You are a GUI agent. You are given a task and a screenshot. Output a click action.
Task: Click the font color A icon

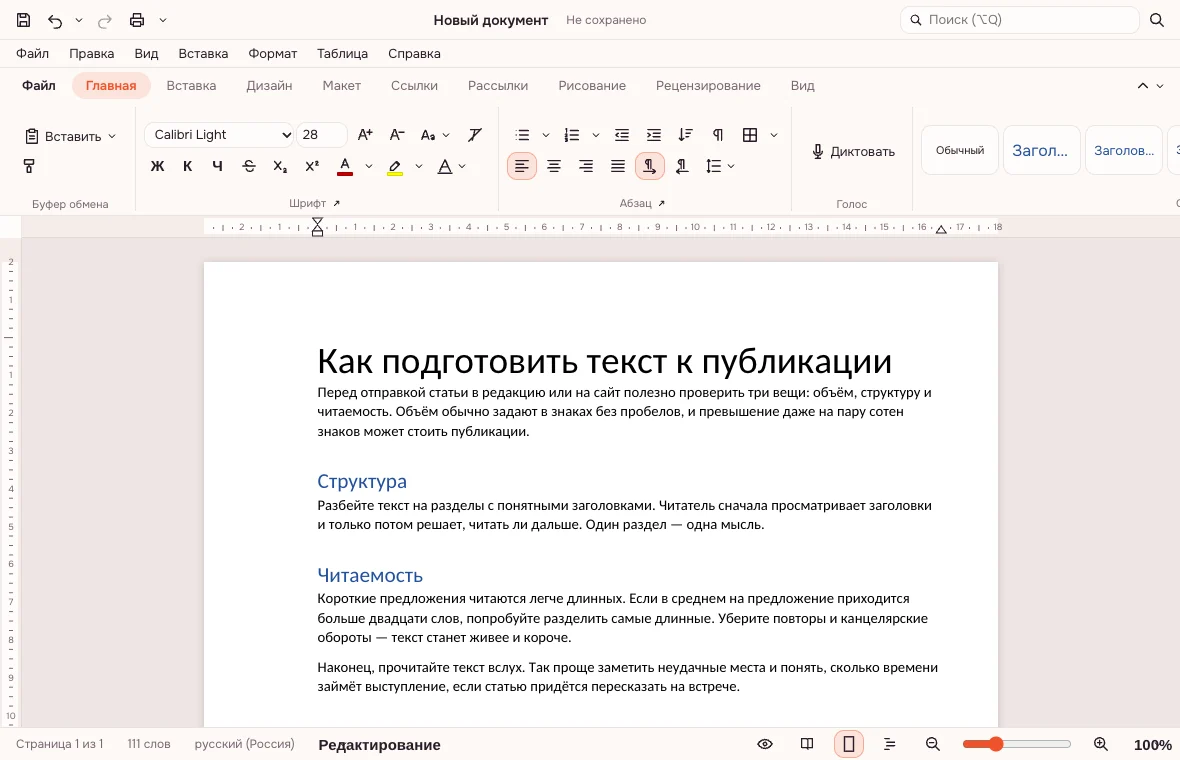click(x=345, y=166)
